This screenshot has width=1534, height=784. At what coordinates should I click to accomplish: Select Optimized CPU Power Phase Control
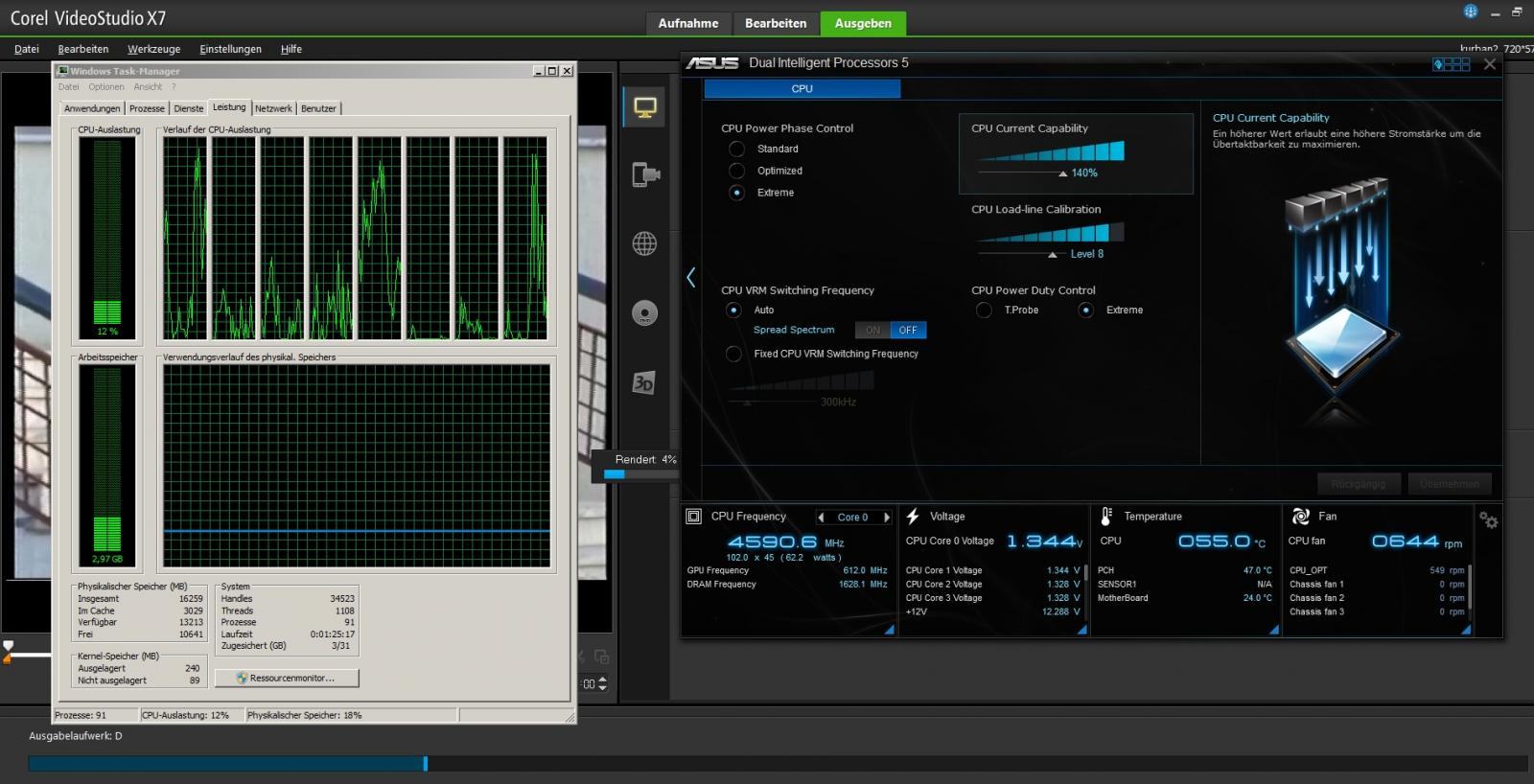736,171
